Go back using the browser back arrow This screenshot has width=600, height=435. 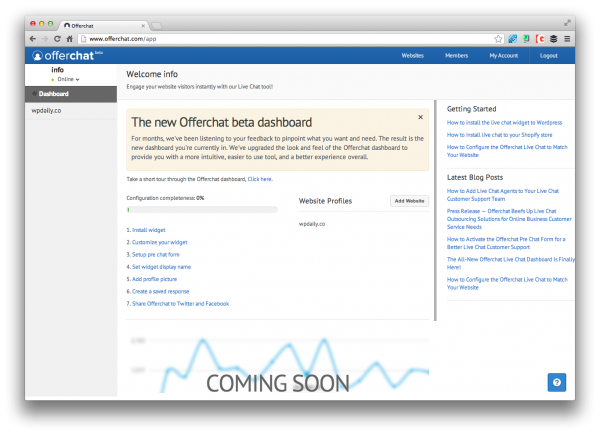[x=33, y=39]
